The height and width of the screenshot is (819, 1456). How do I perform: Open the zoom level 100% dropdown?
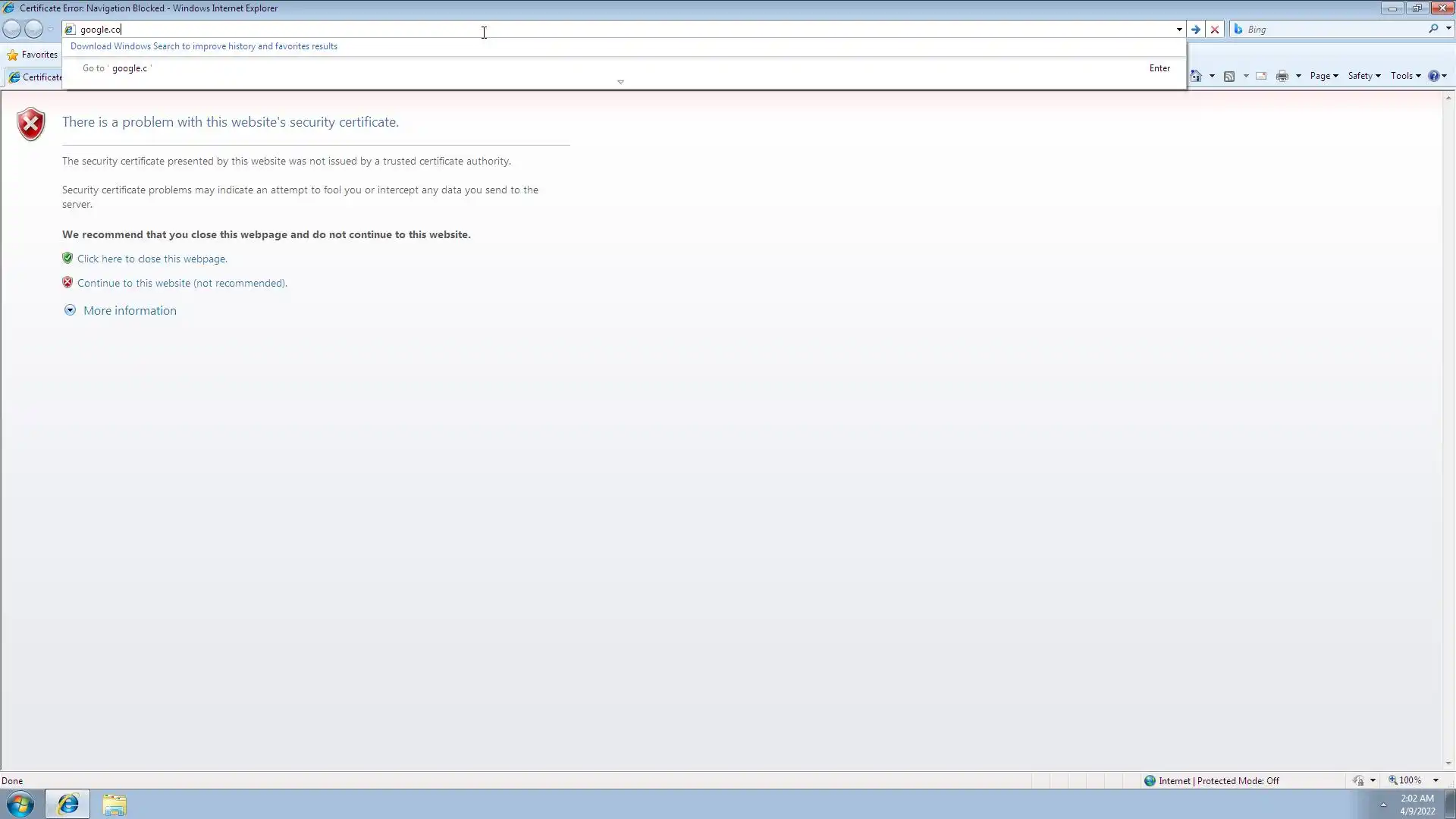pyautogui.click(x=1436, y=780)
